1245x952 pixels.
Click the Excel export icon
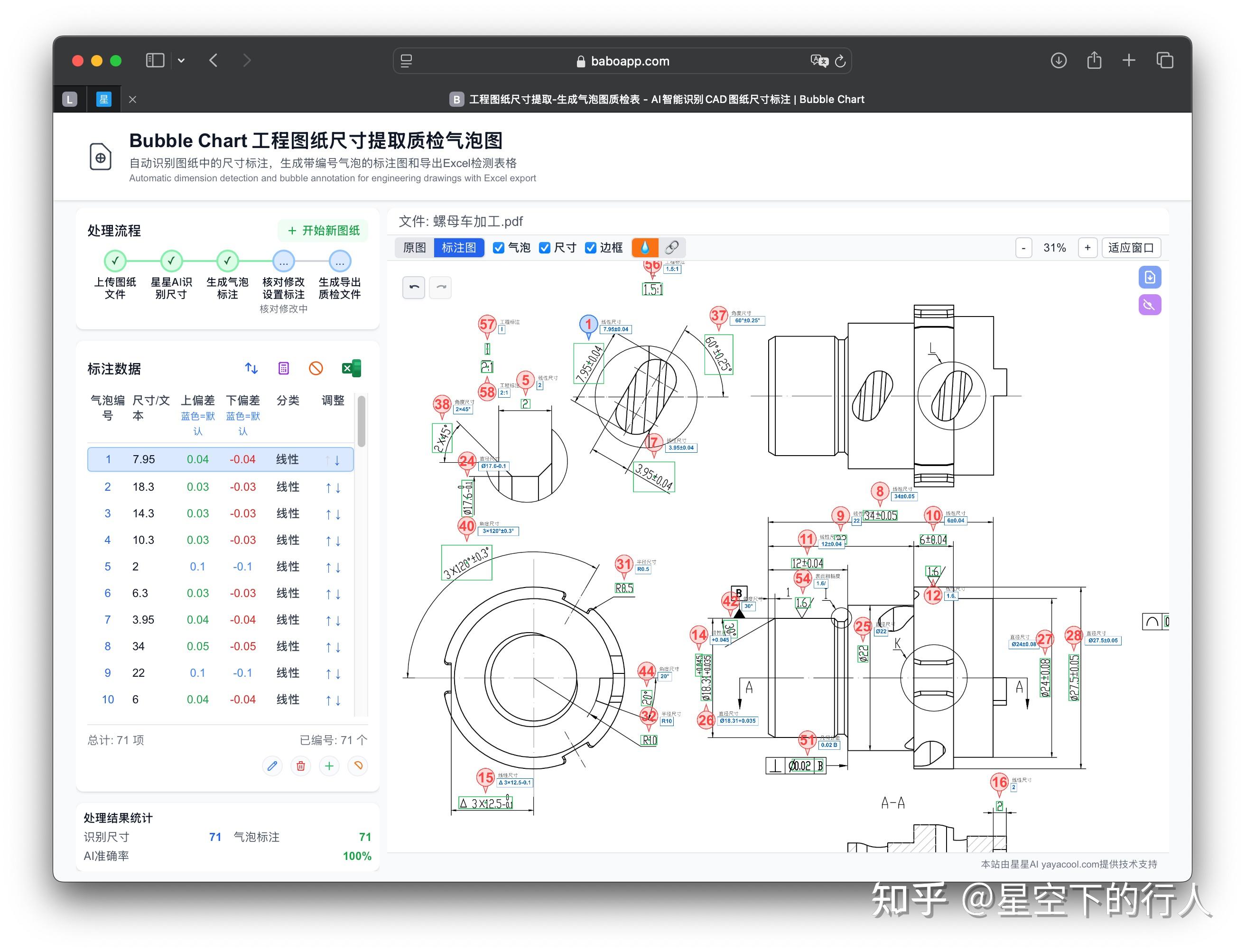pyautogui.click(x=351, y=368)
